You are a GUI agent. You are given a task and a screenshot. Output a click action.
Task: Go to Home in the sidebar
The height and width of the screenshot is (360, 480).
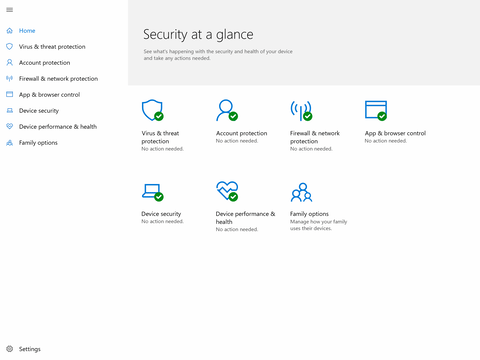(27, 31)
